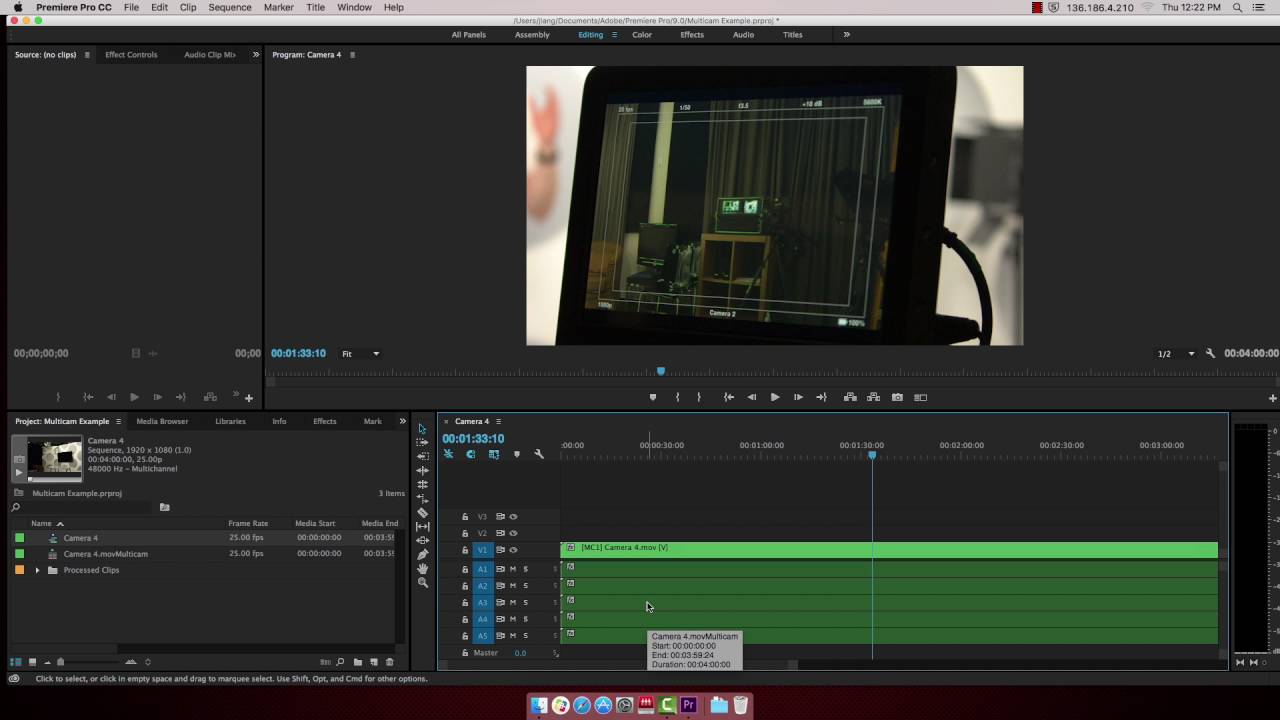Toggle timeline Snap magnet icon

pos(470,454)
